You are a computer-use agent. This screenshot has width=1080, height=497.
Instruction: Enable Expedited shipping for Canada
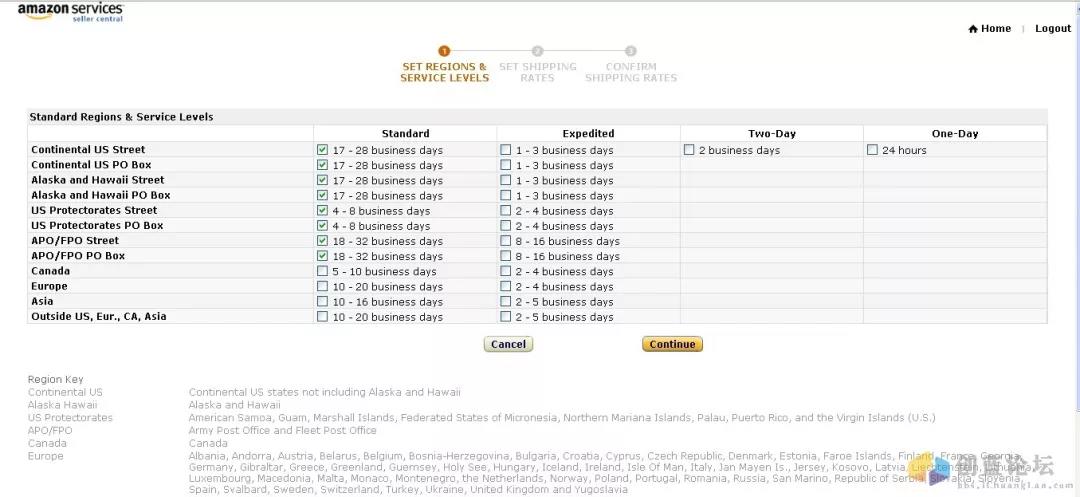(506, 271)
